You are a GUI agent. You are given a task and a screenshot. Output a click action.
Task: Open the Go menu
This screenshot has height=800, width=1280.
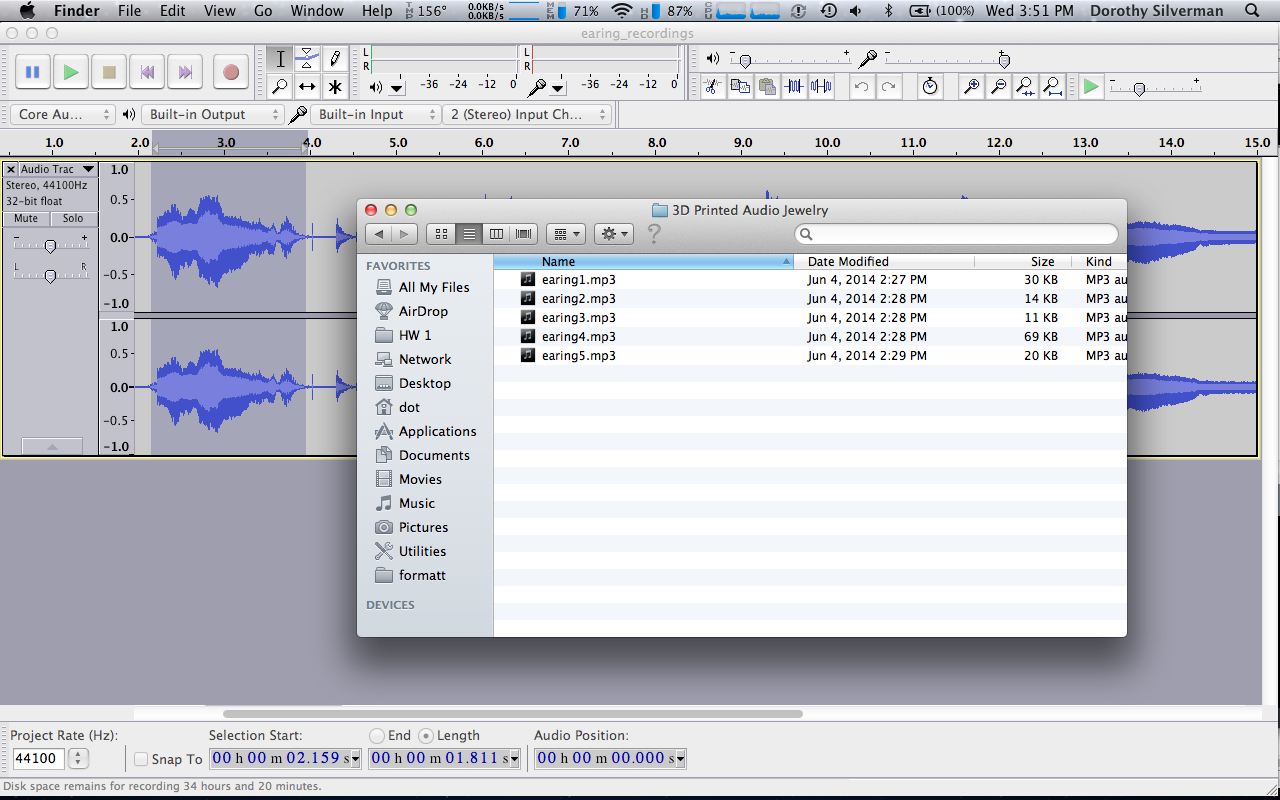[263, 11]
